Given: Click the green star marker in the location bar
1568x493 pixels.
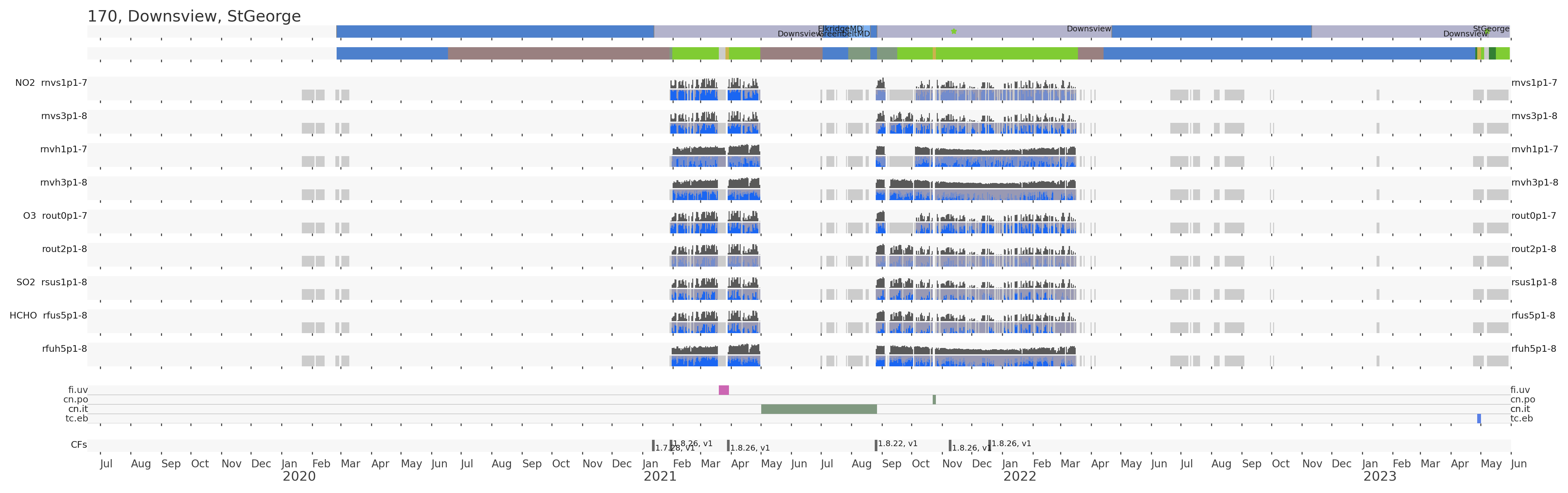Looking at the screenshot, I should (x=954, y=31).
